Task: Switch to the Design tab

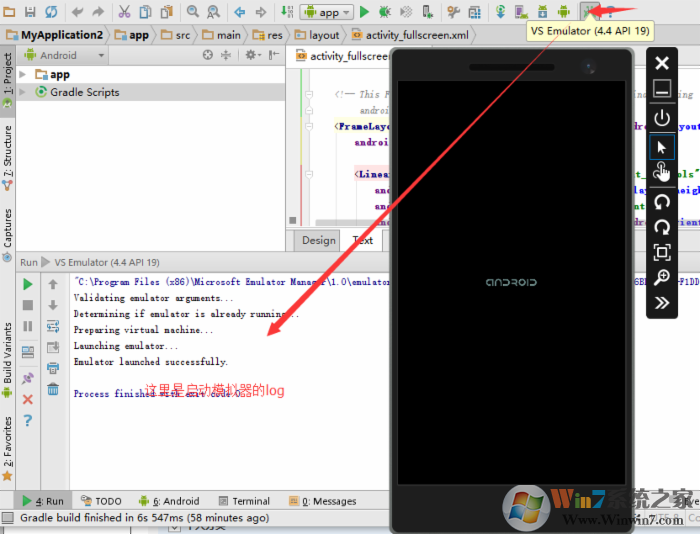Action: click(x=318, y=240)
